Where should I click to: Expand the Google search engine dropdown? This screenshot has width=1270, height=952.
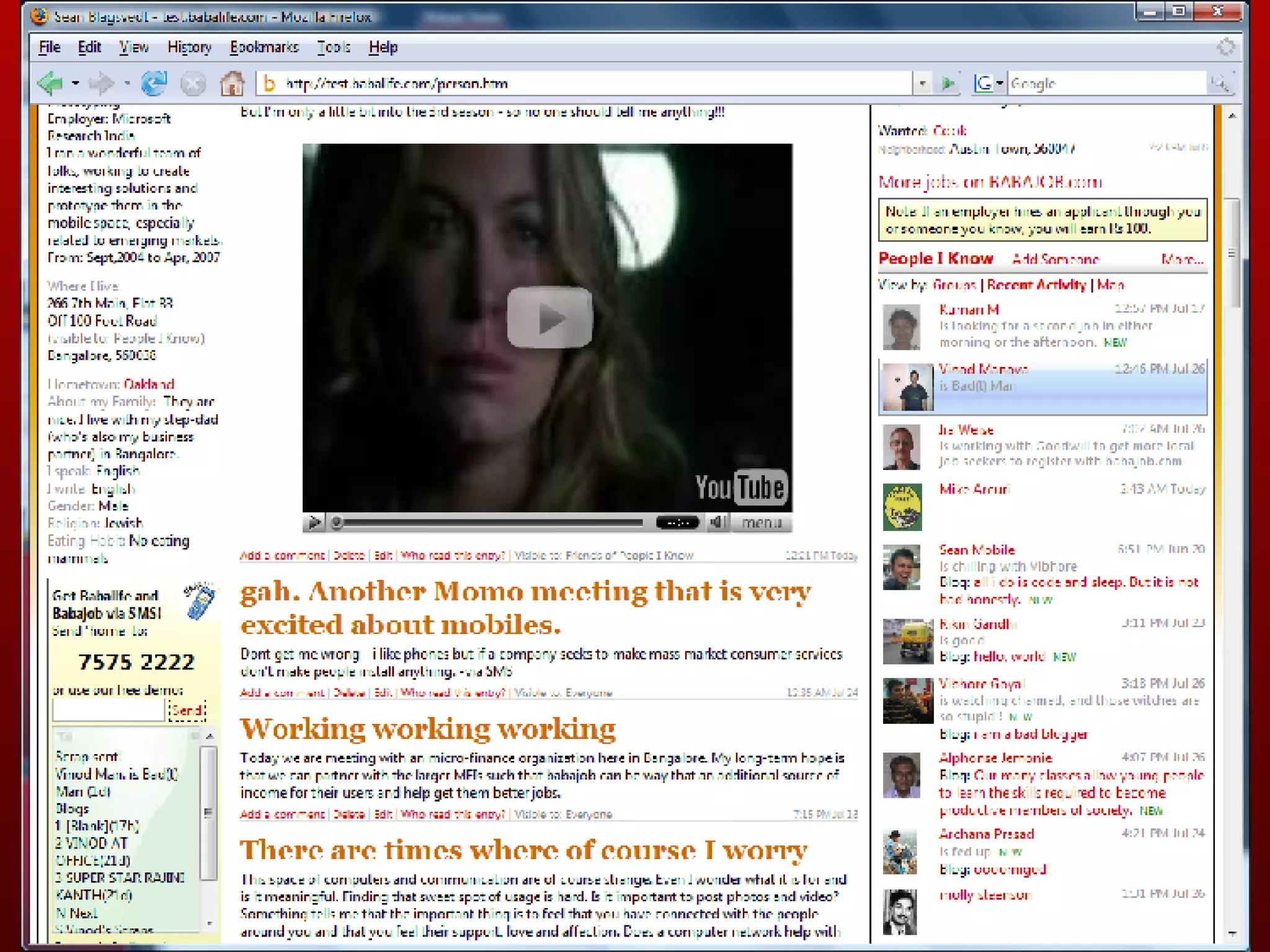(1000, 83)
